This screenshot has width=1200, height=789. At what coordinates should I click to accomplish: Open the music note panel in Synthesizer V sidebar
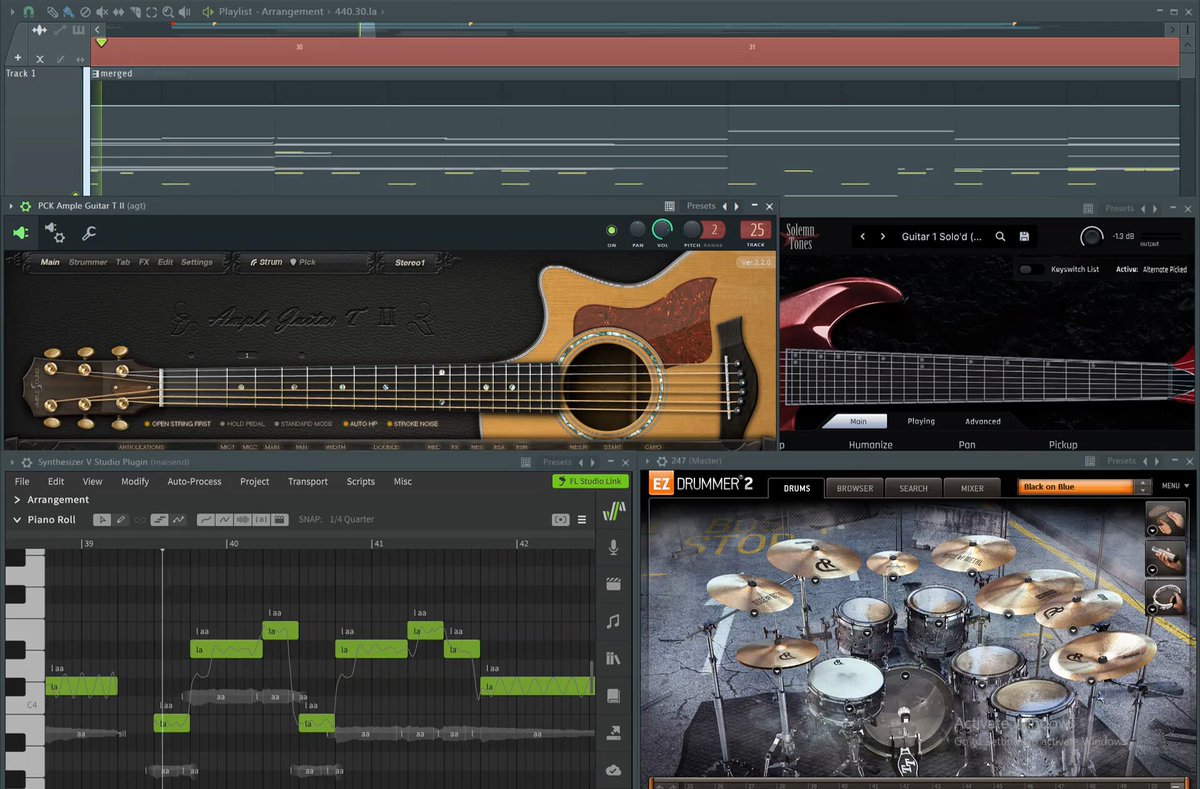click(x=613, y=621)
